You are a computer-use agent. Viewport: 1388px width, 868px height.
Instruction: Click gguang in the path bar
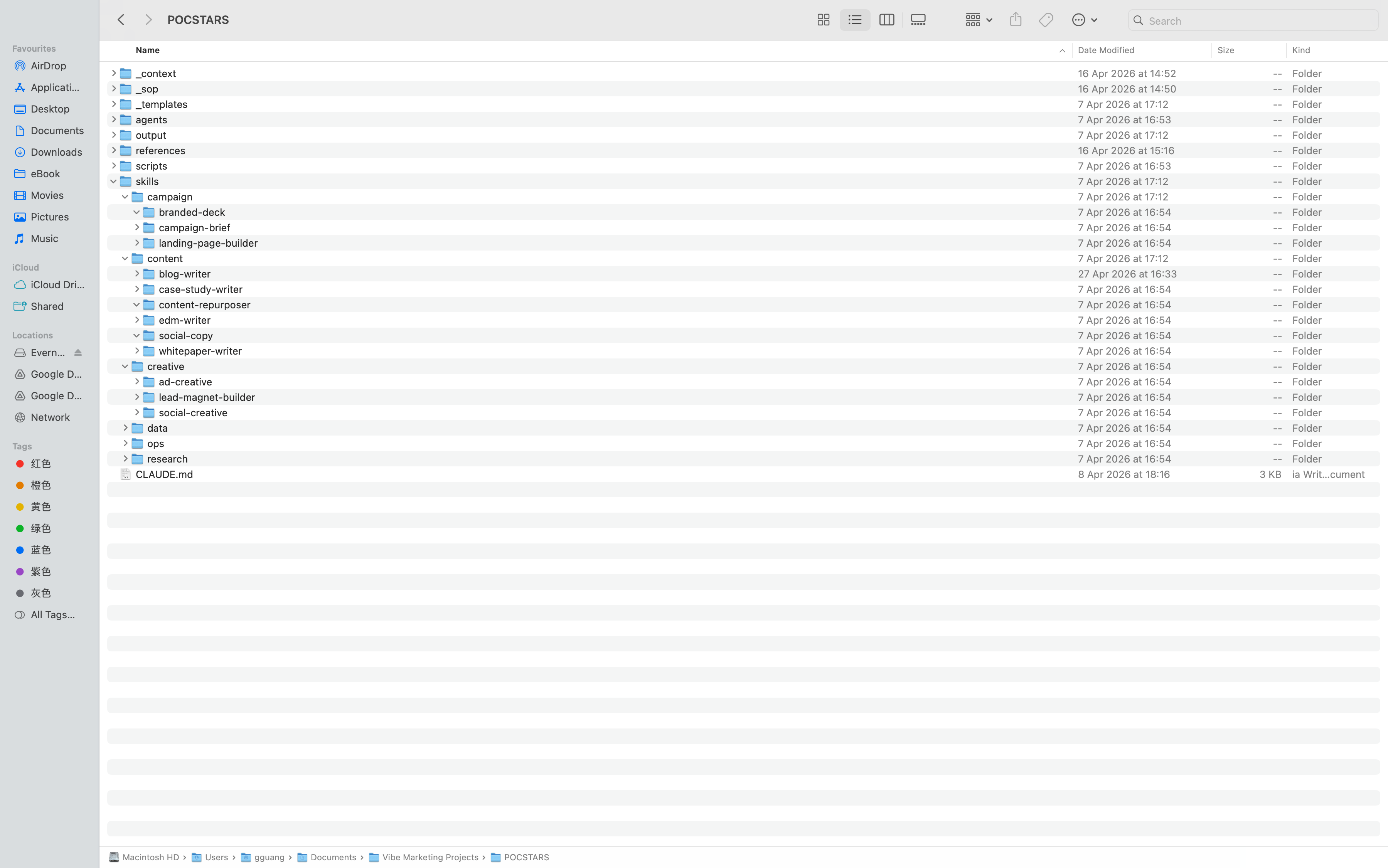[x=263, y=857]
